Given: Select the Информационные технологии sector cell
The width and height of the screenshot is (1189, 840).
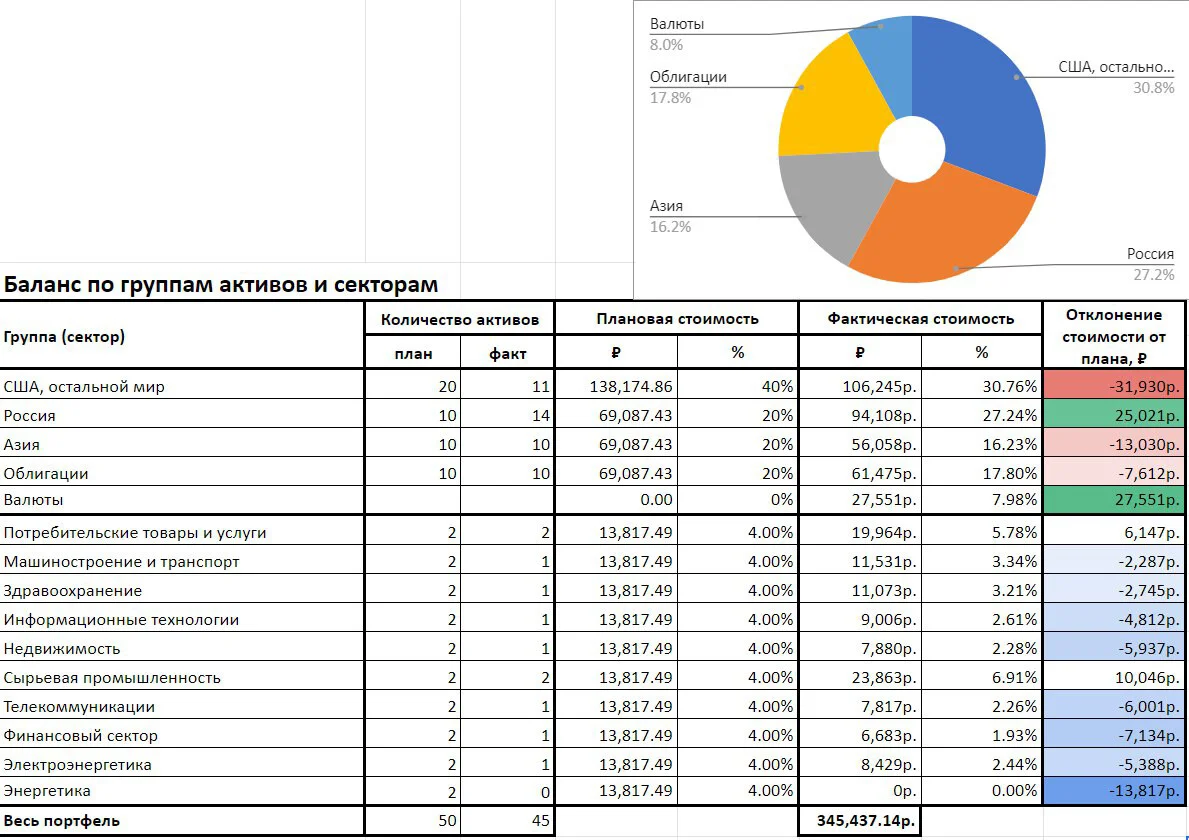Looking at the screenshot, I should [182, 619].
